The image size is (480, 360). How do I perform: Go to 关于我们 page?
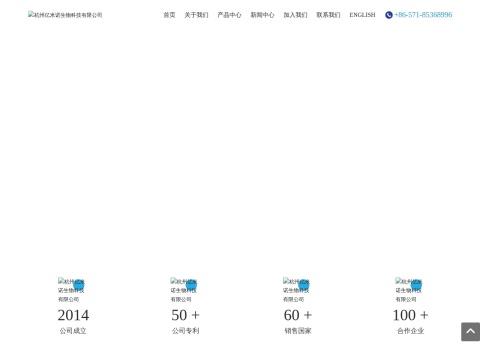coord(196,15)
